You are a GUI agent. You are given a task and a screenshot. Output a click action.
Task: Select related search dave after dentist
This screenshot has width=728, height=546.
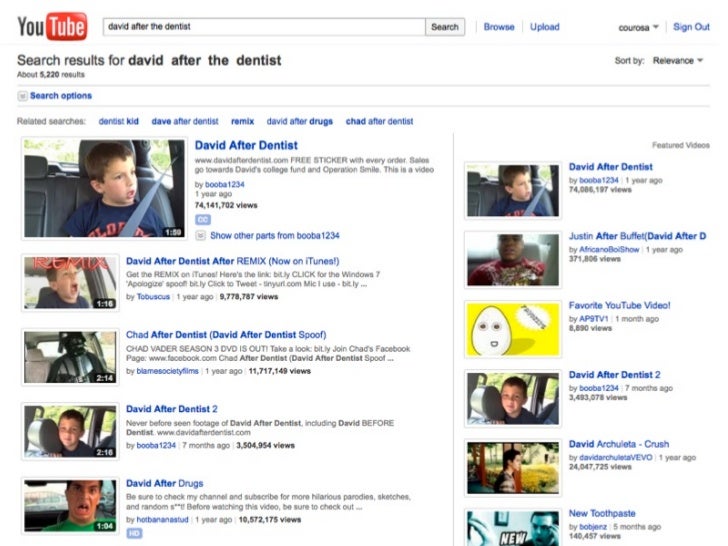pyautogui.click(x=185, y=121)
